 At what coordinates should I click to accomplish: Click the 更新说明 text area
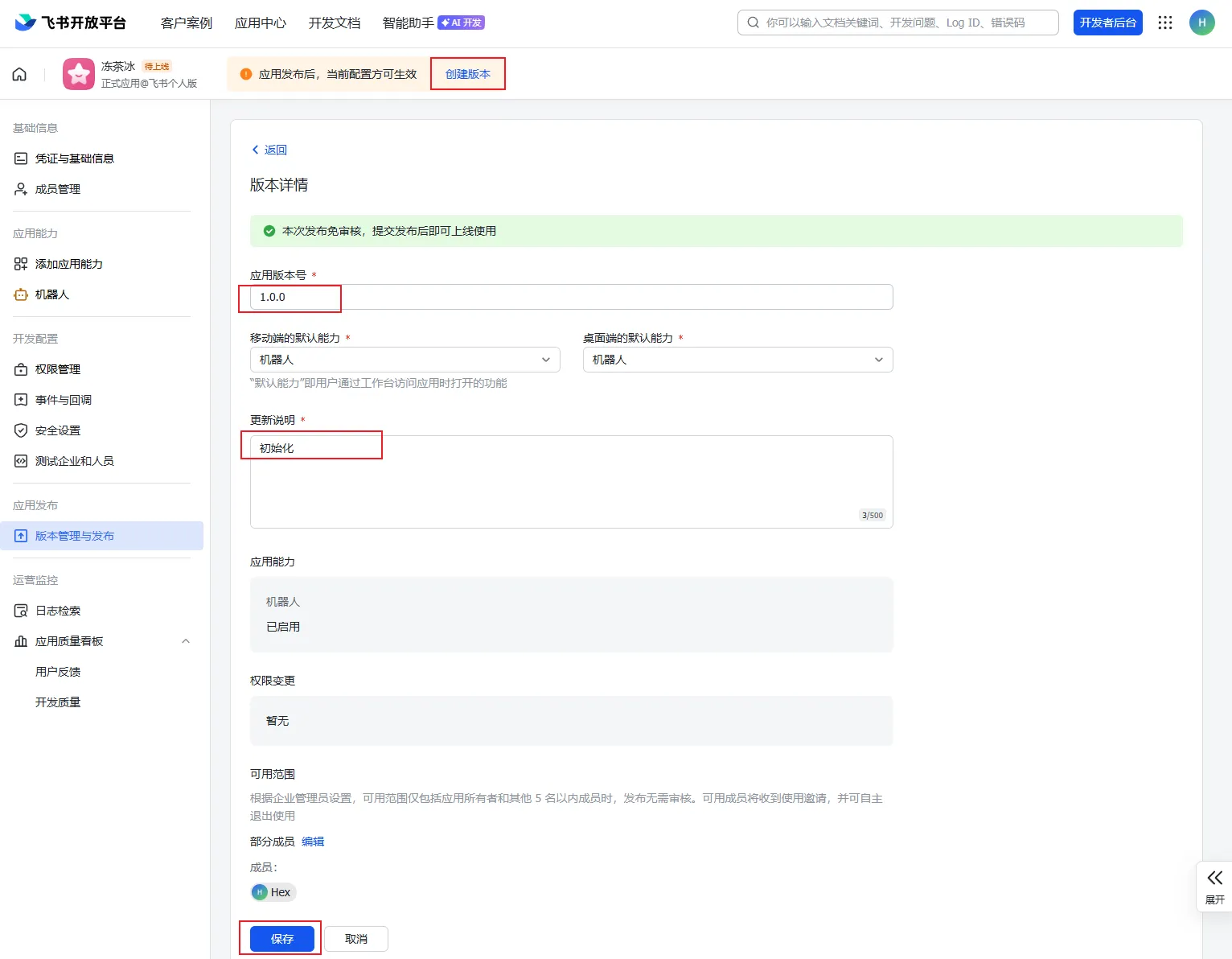click(571, 481)
